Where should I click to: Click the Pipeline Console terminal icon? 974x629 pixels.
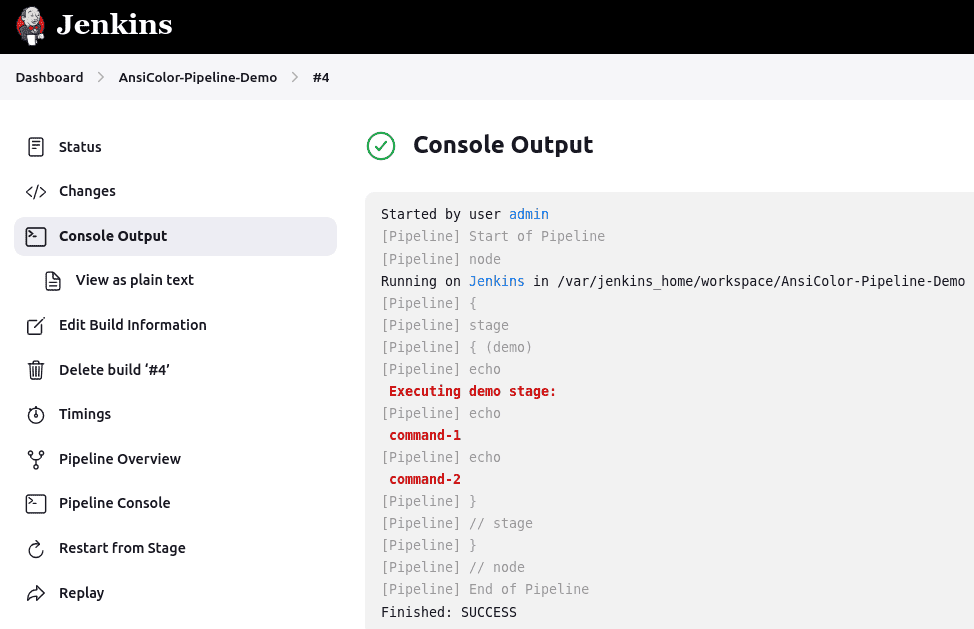[36, 504]
